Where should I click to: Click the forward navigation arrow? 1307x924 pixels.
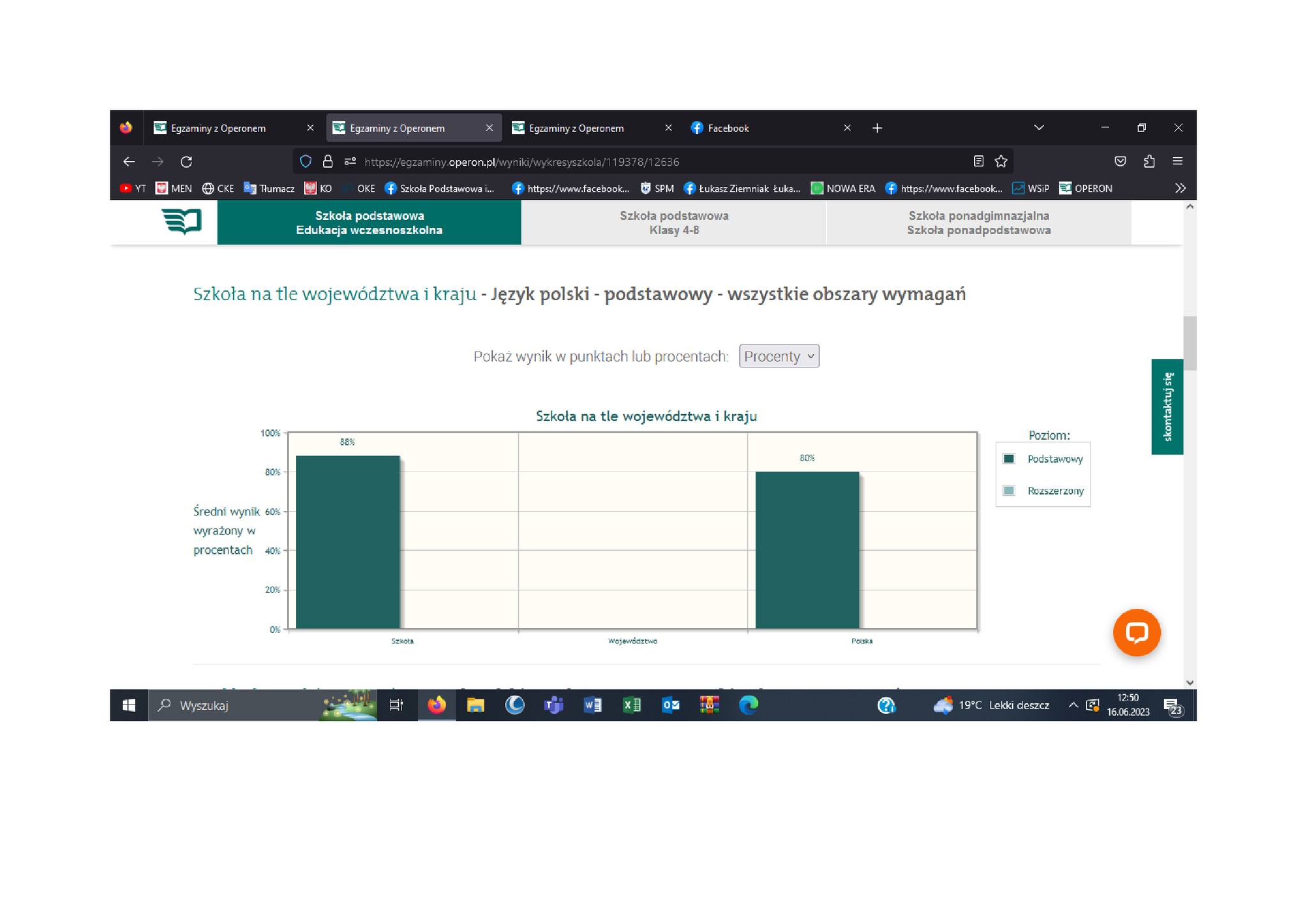[158, 161]
